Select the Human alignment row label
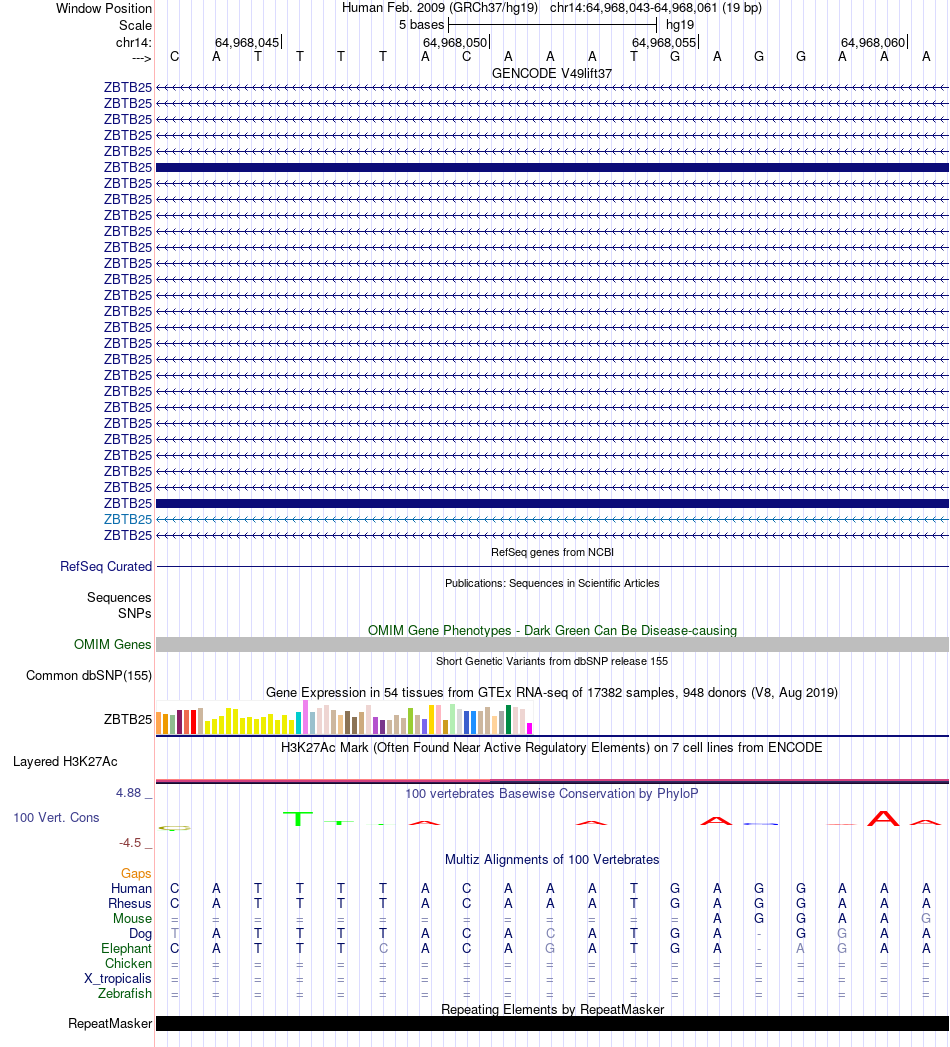This screenshot has width=950, height=1047. pos(132,889)
